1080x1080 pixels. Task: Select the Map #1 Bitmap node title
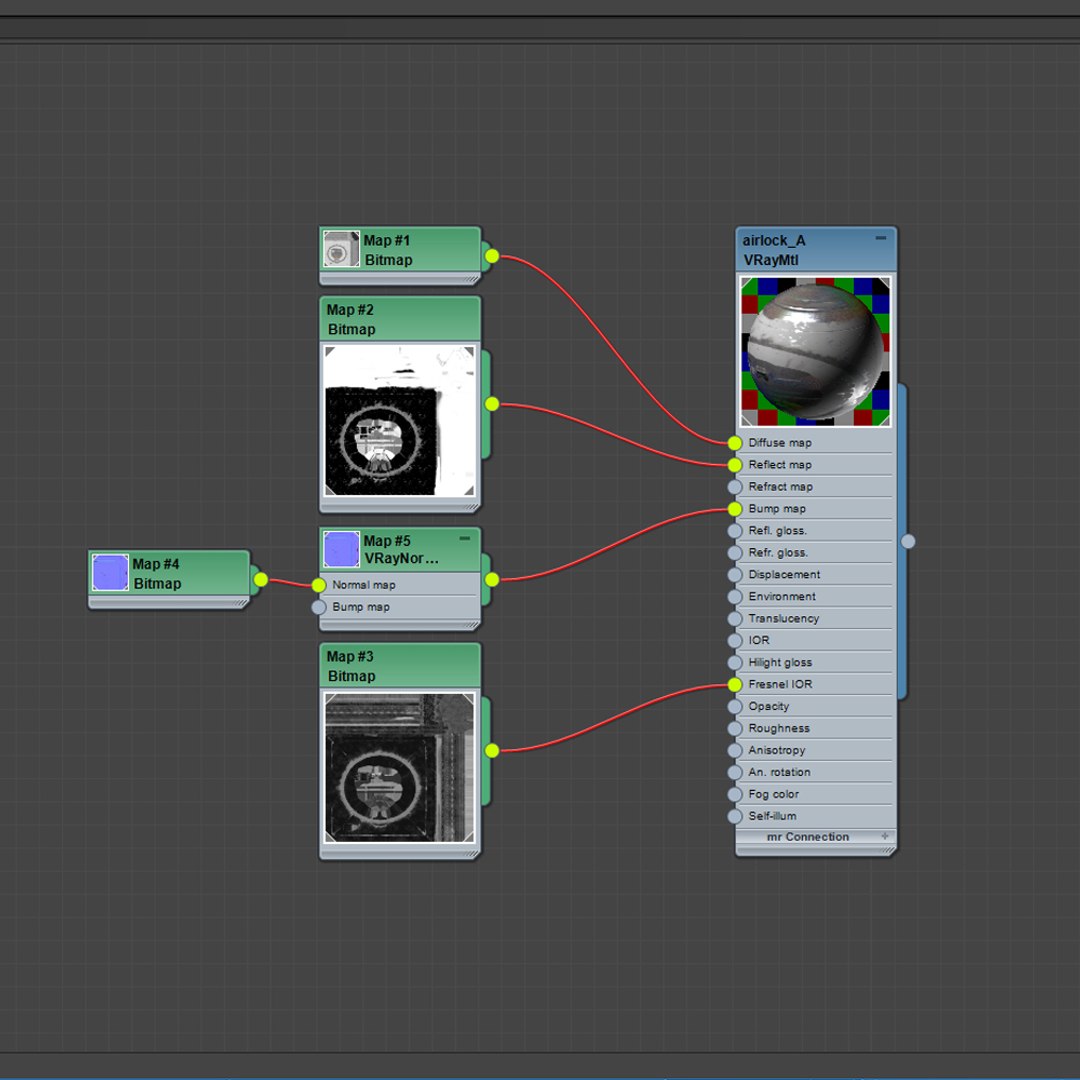pyautogui.click(x=388, y=250)
